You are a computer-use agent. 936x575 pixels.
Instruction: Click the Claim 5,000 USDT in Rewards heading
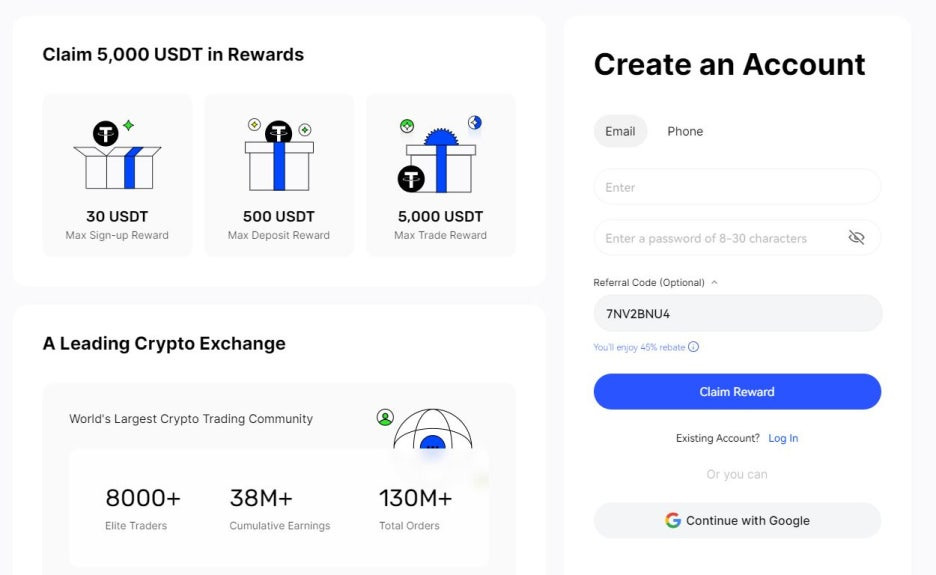(173, 54)
